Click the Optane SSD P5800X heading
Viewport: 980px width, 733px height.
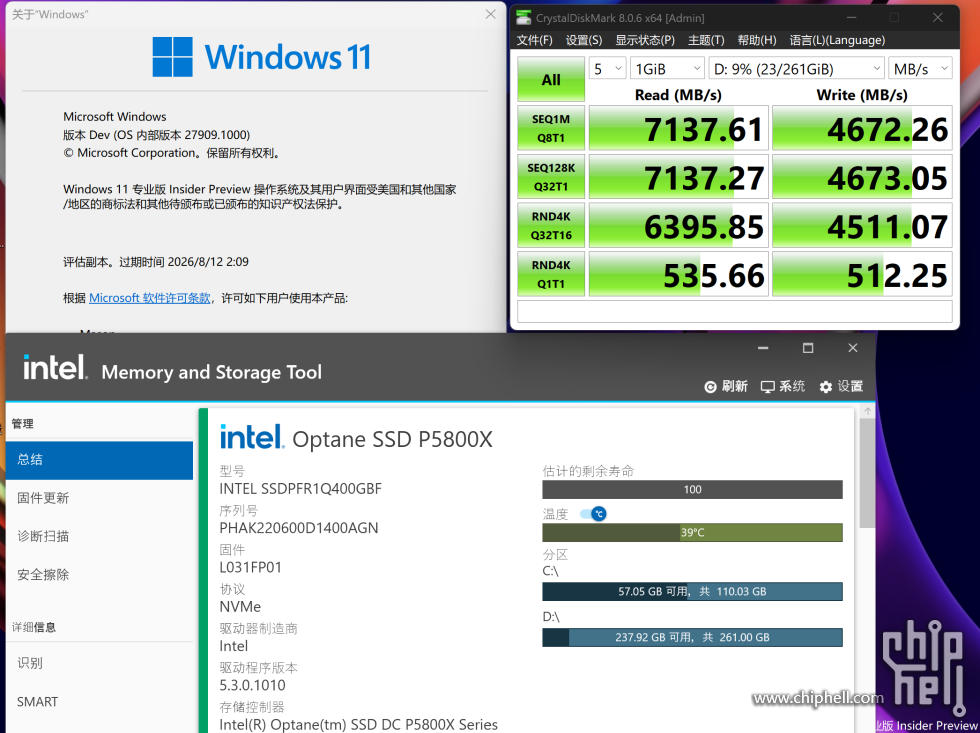tap(392, 439)
